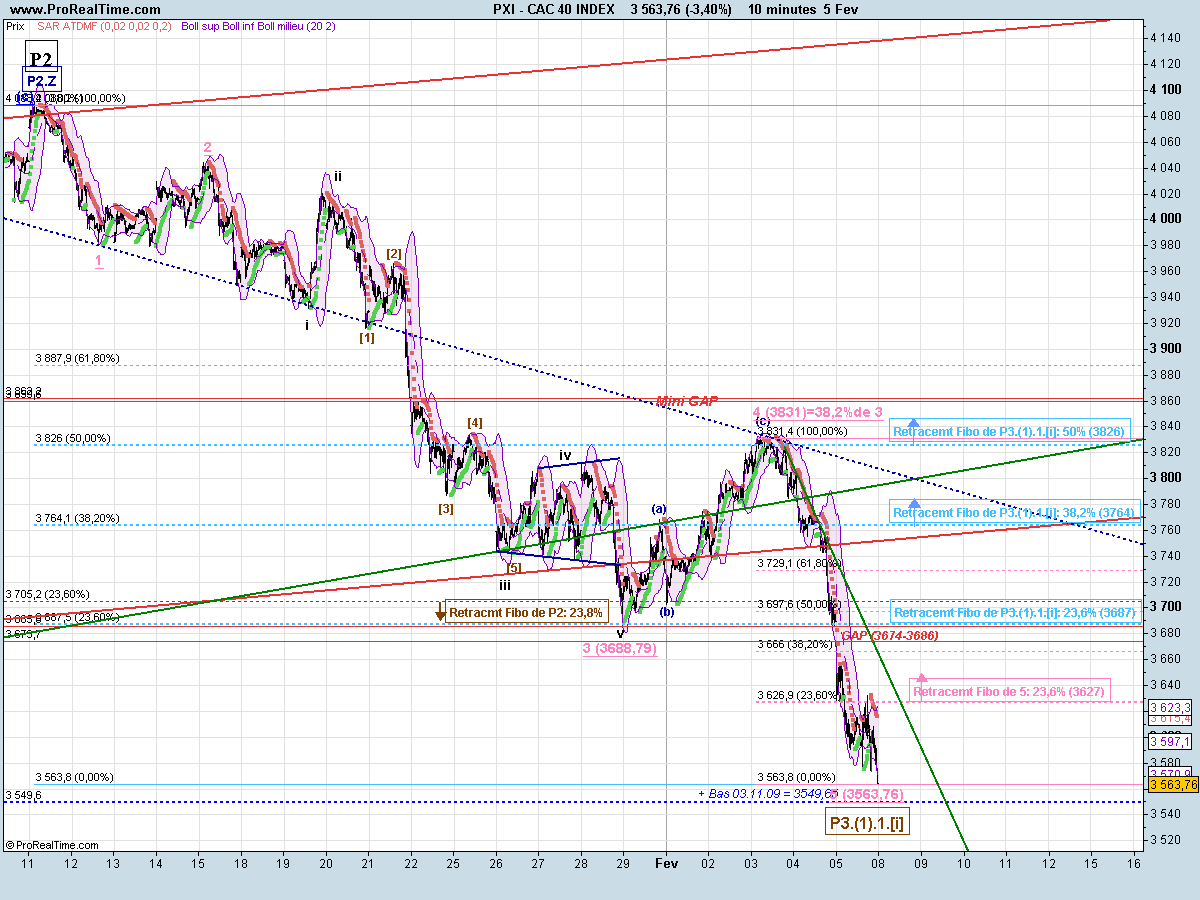Viewport: 1200px width, 900px height.
Task: Click the 'iii' wave label
Action: point(507,584)
